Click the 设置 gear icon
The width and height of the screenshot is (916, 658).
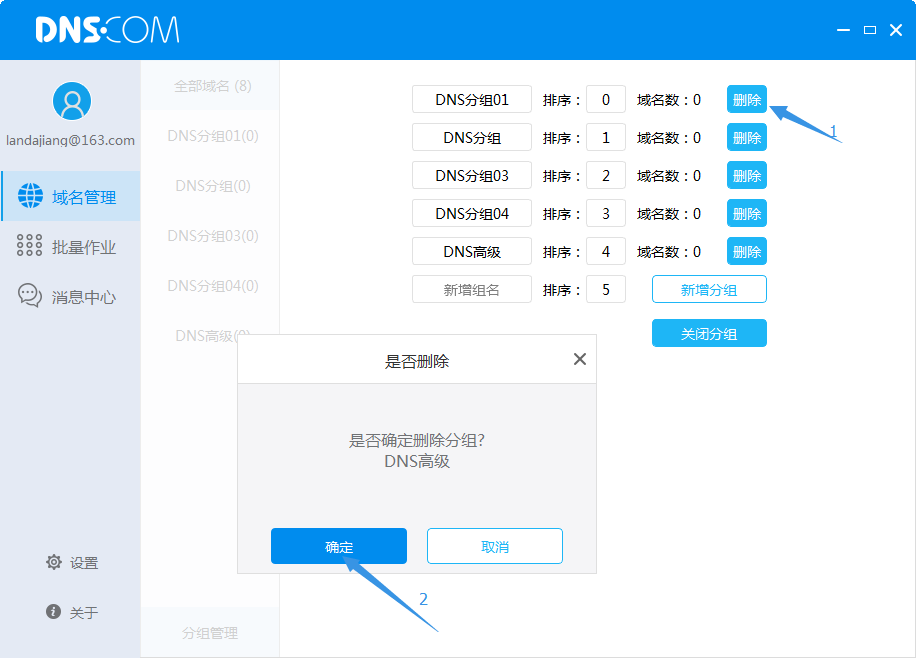click(54, 563)
